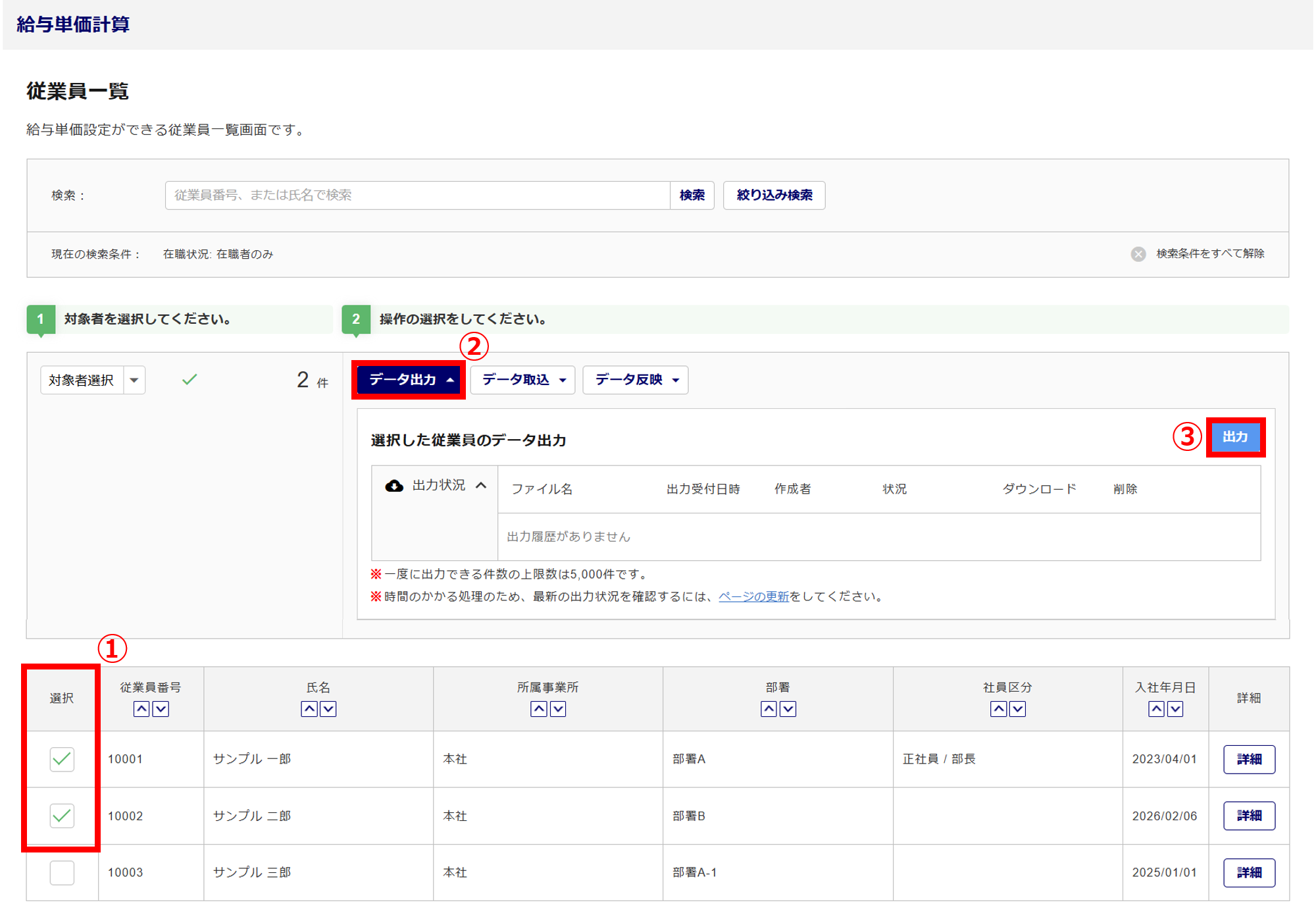Image resolution: width=1316 pixels, height=917 pixels.
Task: Open the データ取込 dropdown menu
Action: coord(523,380)
